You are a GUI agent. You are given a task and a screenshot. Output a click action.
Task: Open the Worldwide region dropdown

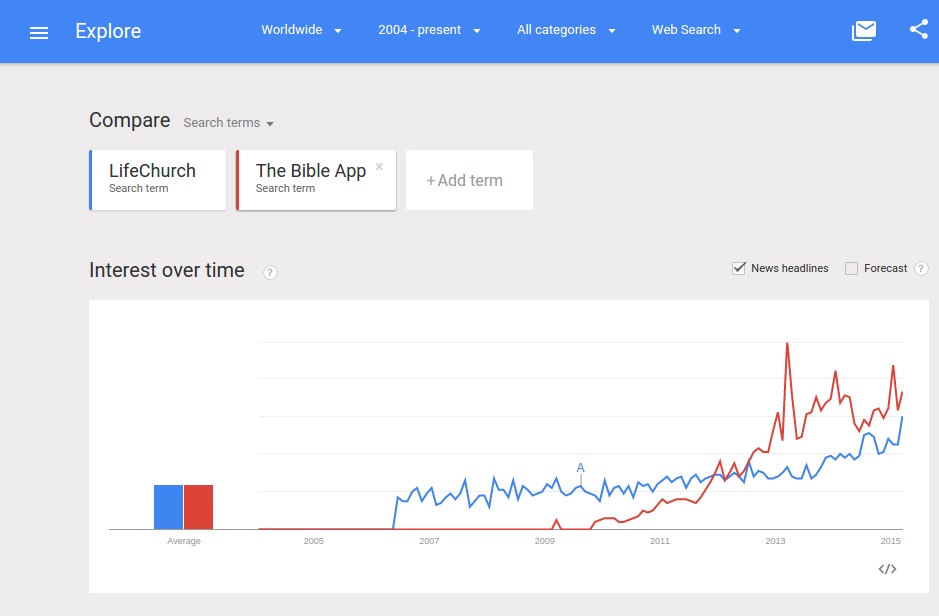pos(301,30)
